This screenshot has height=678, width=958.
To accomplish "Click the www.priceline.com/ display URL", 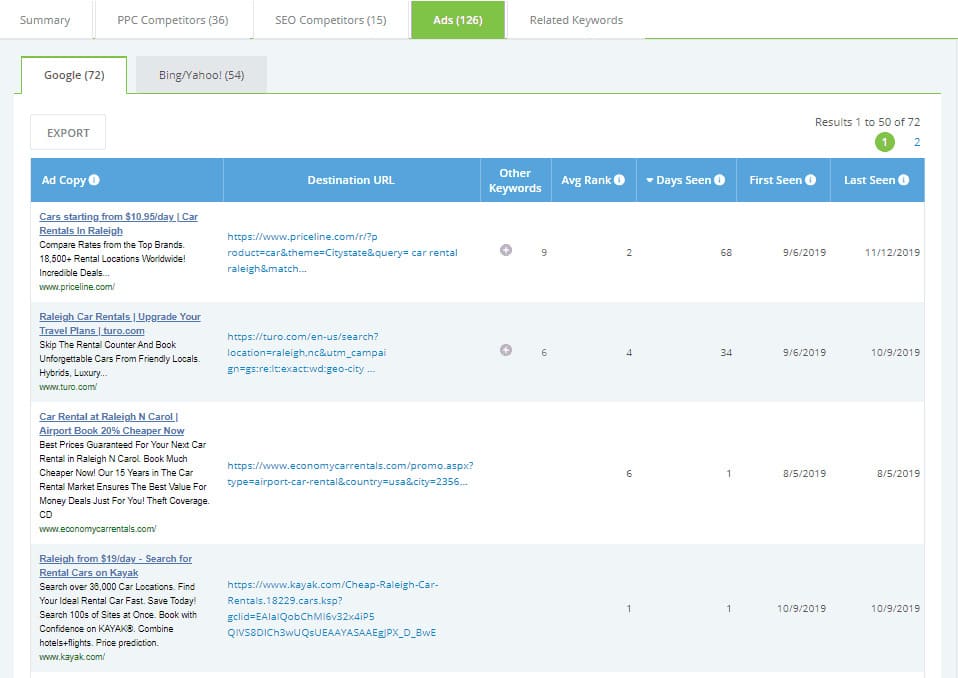I will 77,286.
